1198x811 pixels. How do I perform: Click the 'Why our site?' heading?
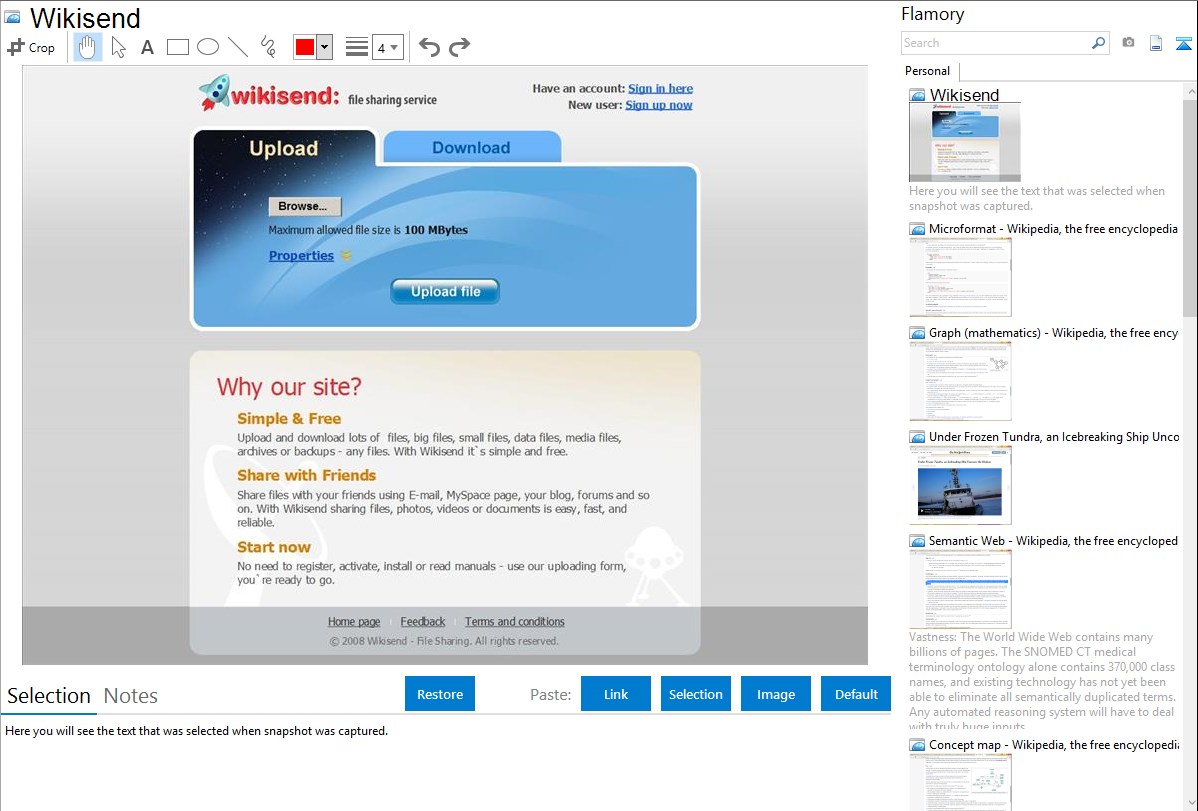click(289, 387)
